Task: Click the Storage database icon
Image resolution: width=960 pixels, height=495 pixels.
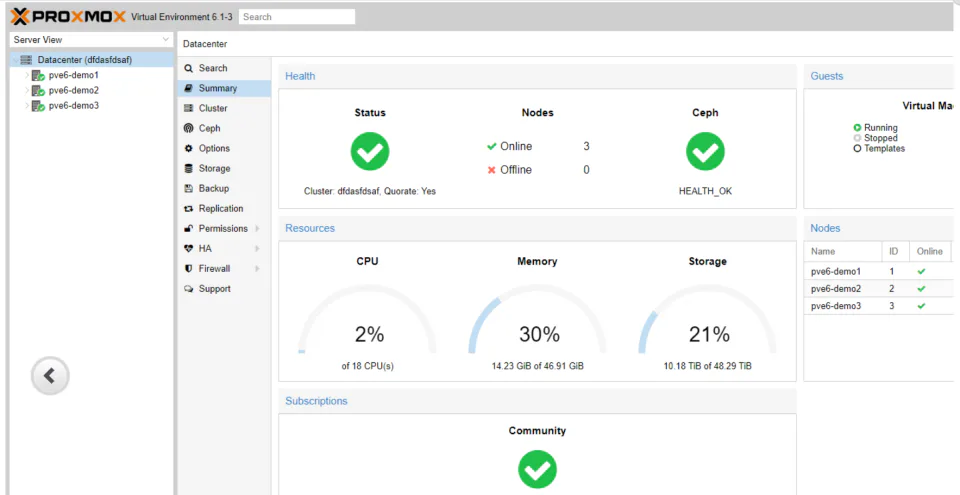Action: point(189,168)
